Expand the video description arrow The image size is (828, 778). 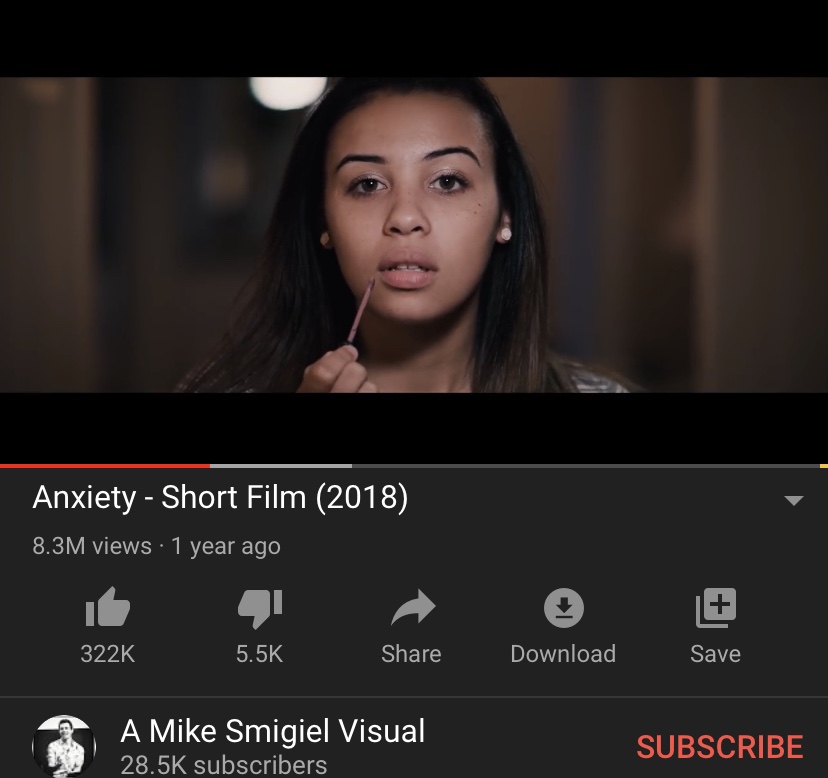pos(794,500)
